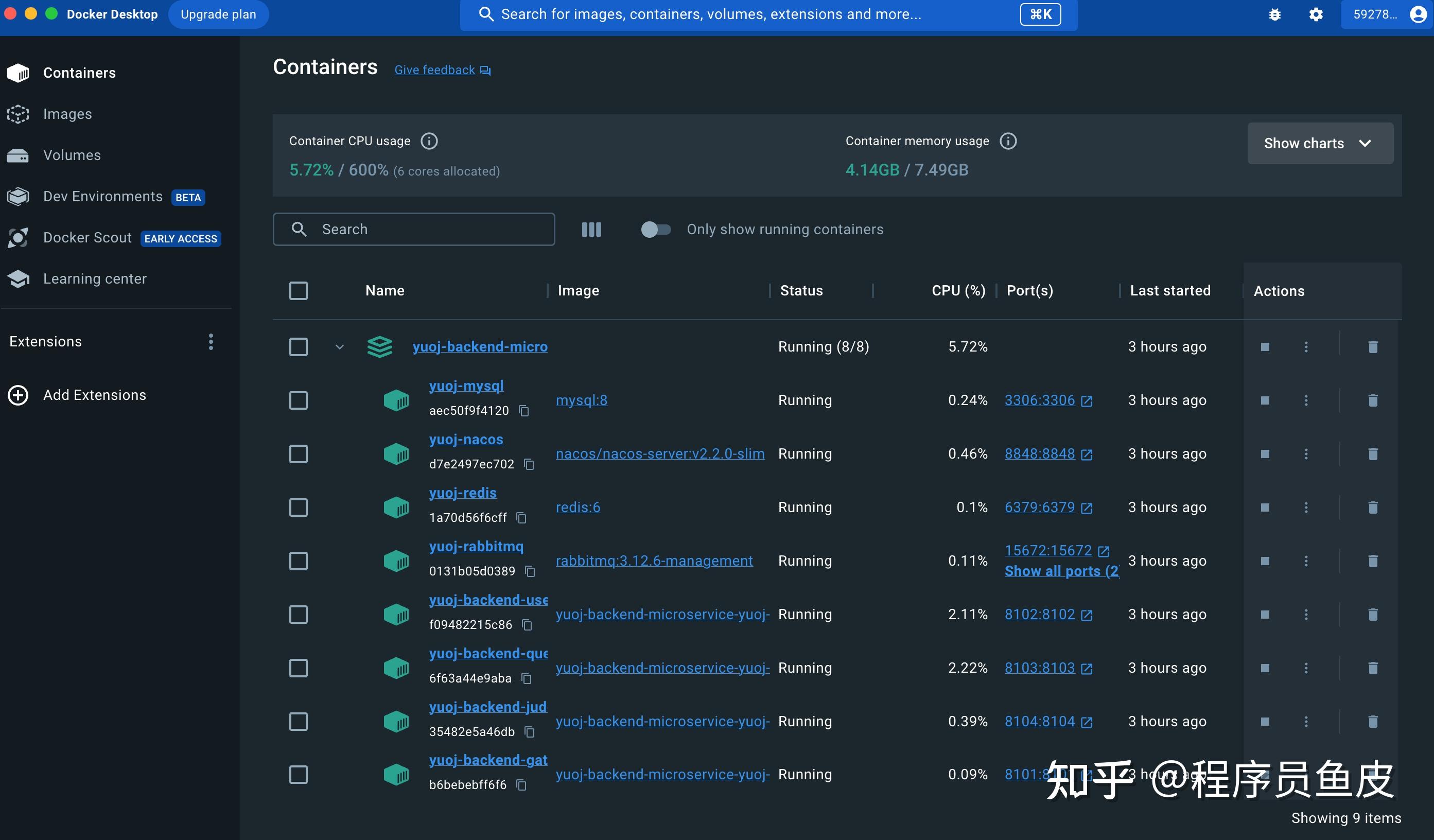Tick the yuoj-redis row checkbox
The width and height of the screenshot is (1434, 840).
[298, 507]
